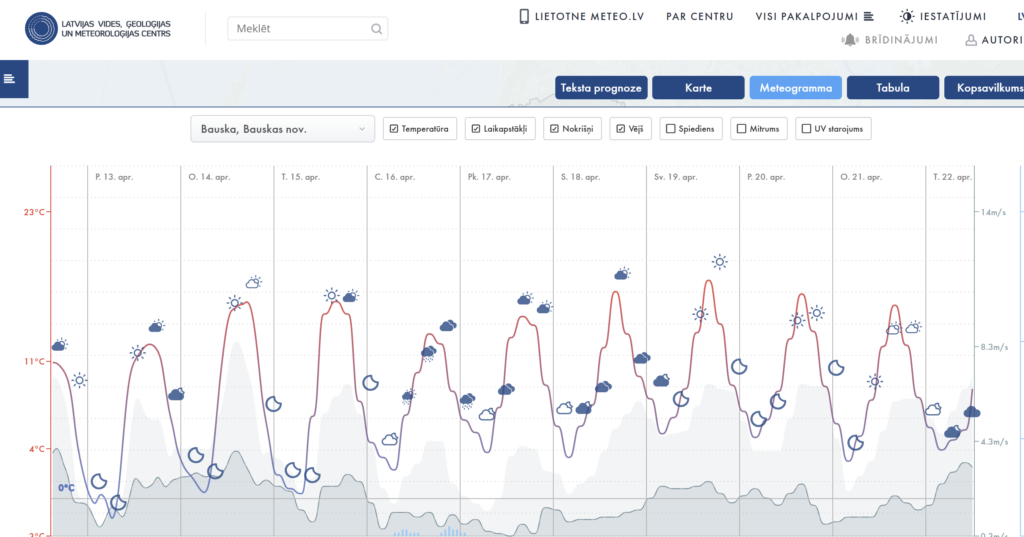Click into the Meklēt search field
This screenshot has height=537, width=1024.
click(300, 29)
